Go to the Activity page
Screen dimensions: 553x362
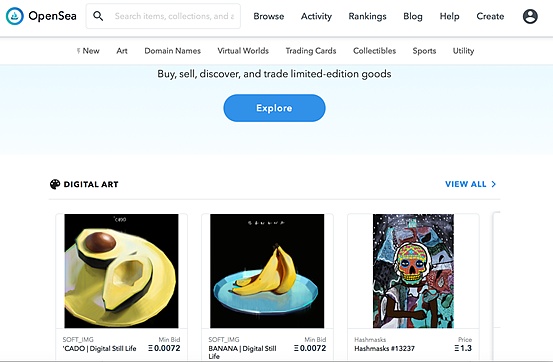point(316,16)
